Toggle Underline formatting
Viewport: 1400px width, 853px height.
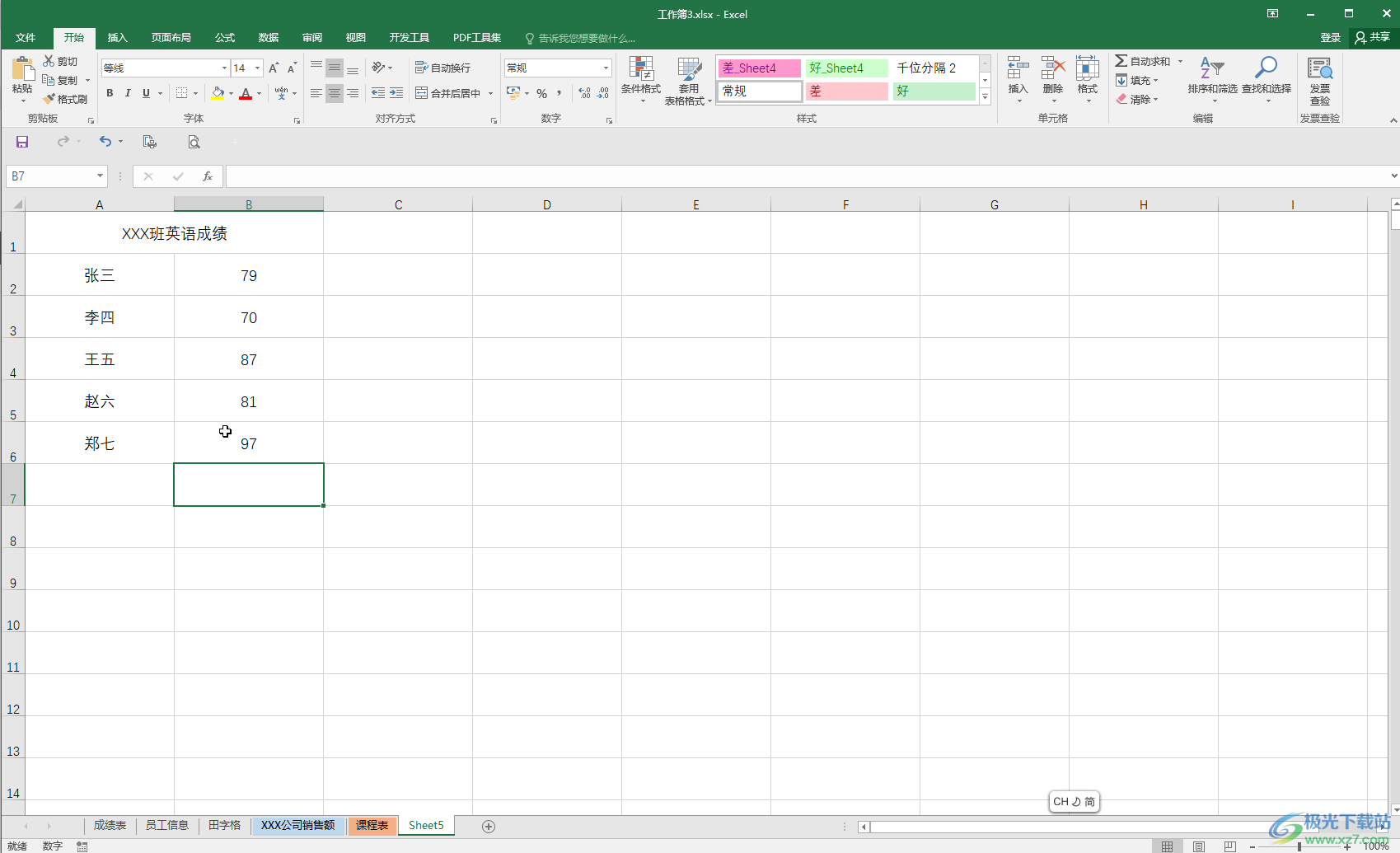coord(146,93)
